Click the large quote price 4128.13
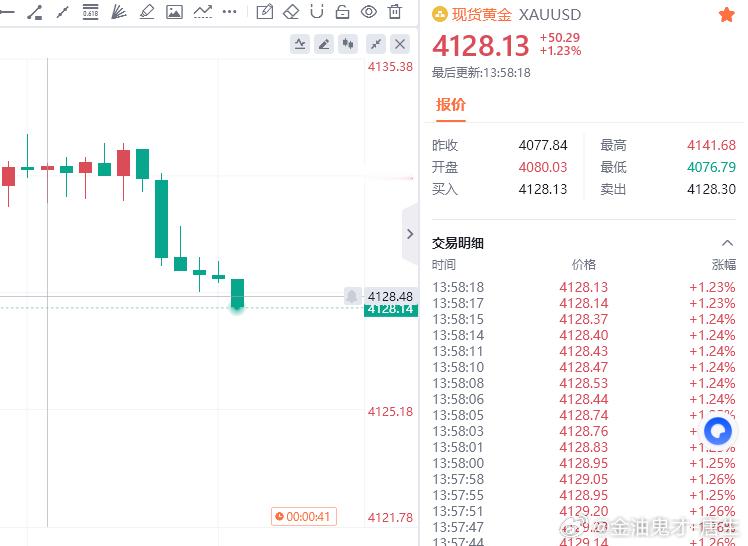The image size is (748, 546). coord(480,46)
